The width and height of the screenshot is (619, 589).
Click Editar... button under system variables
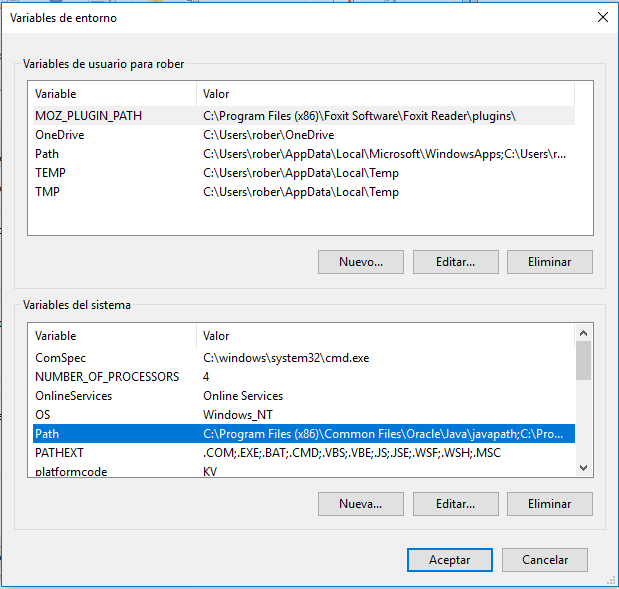[x=456, y=504]
